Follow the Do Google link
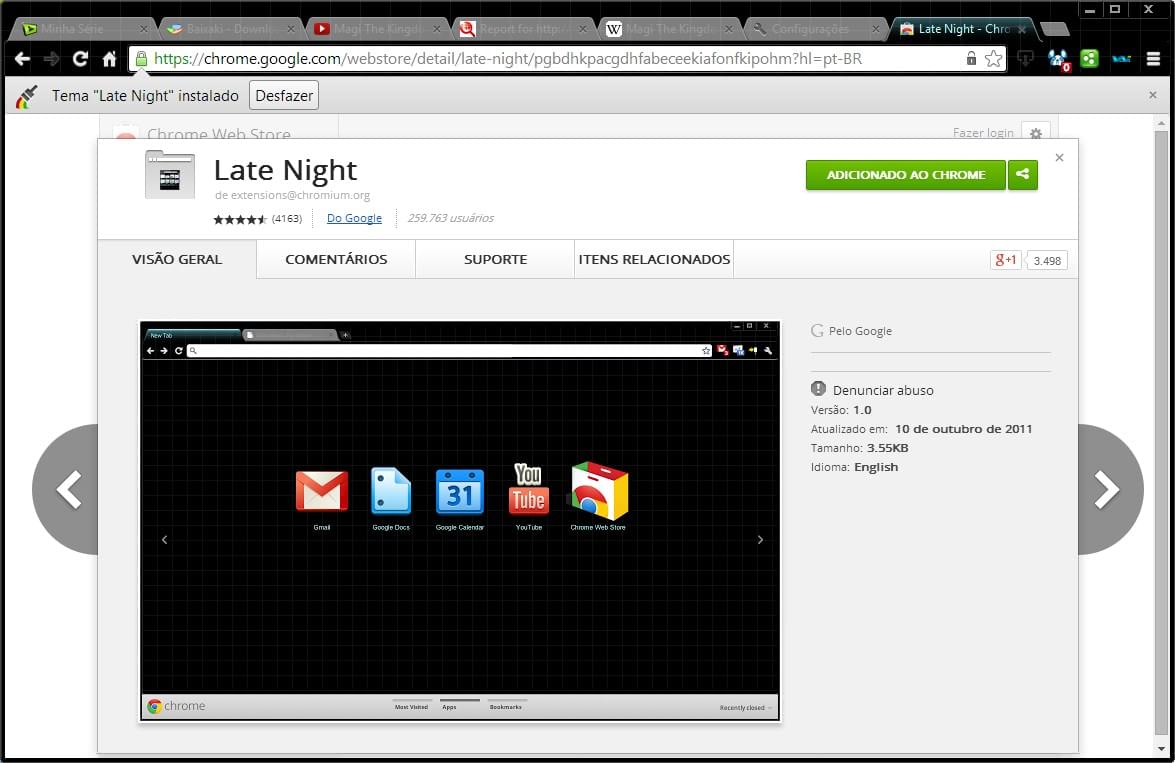1175x763 pixels. pyautogui.click(x=354, y=218)
